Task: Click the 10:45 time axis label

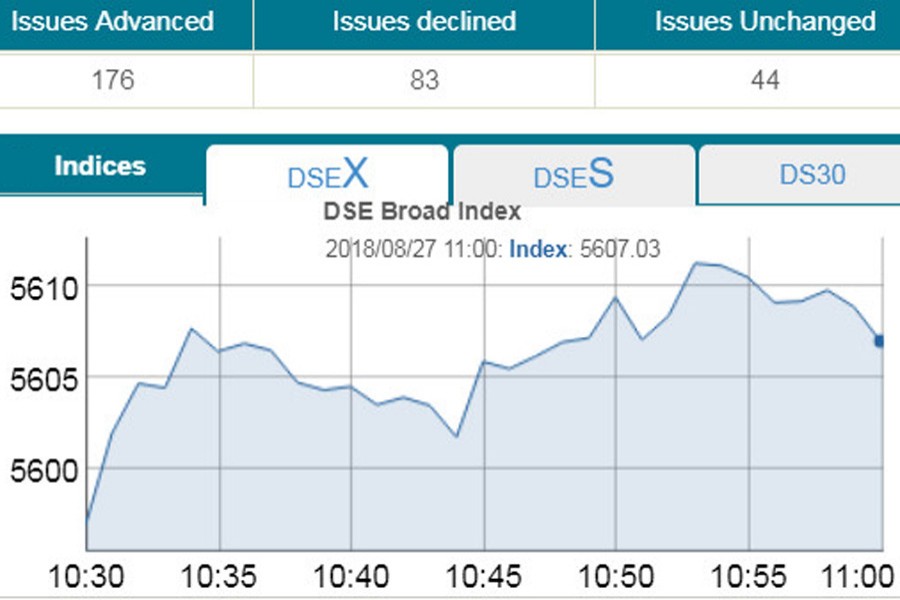Action: 484,578
